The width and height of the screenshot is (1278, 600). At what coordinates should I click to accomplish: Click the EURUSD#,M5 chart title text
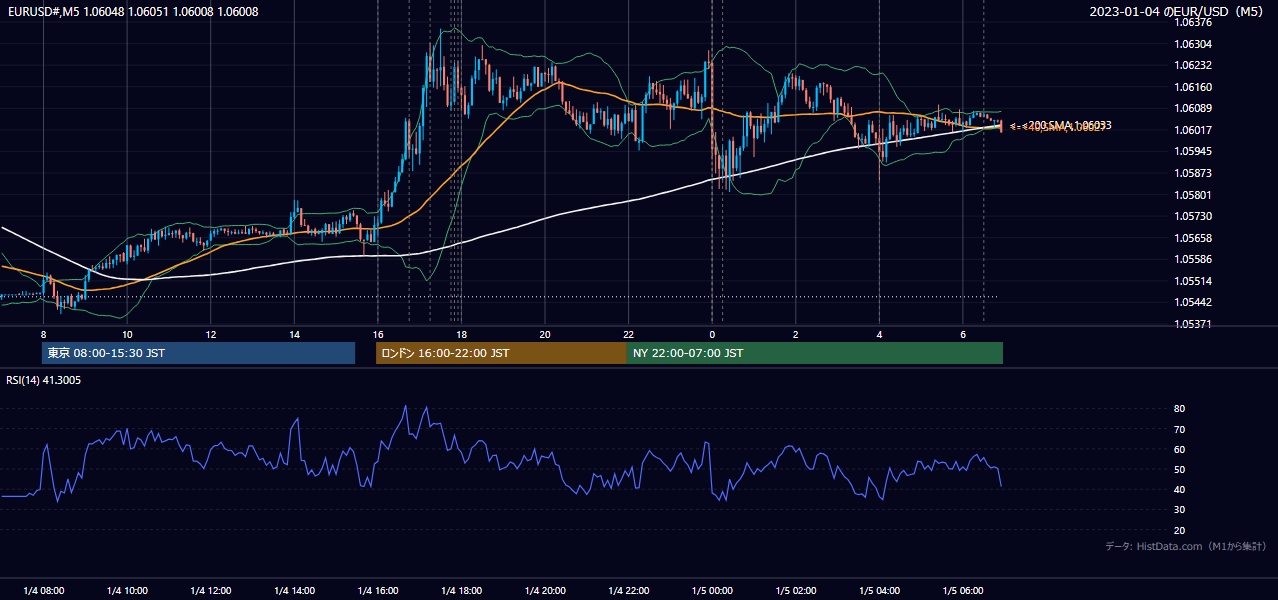133,12
